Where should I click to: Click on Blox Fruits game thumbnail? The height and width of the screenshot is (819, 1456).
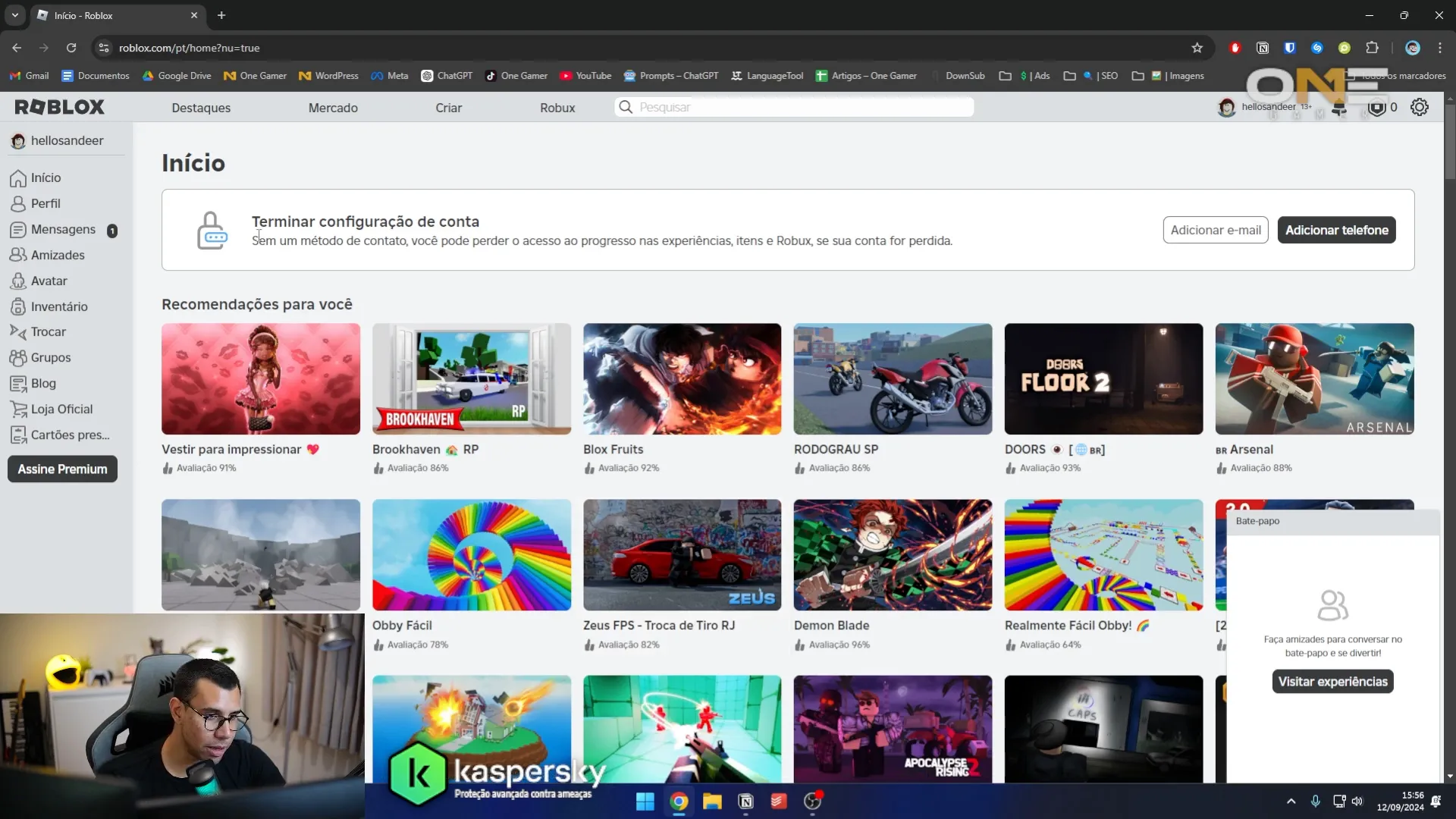click(x=682, y=379)
